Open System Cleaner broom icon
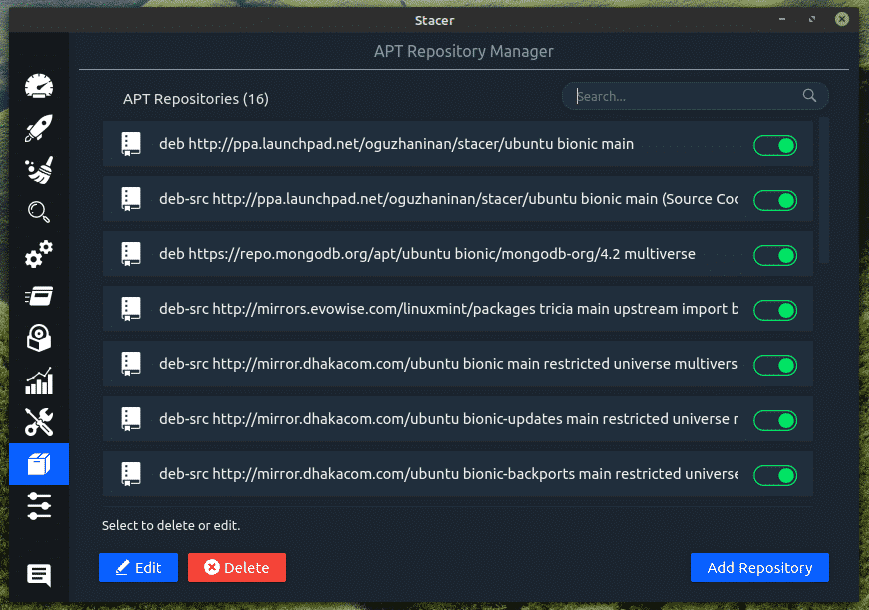Viewport: 869px width, 610px height. [x=39, y=170]
